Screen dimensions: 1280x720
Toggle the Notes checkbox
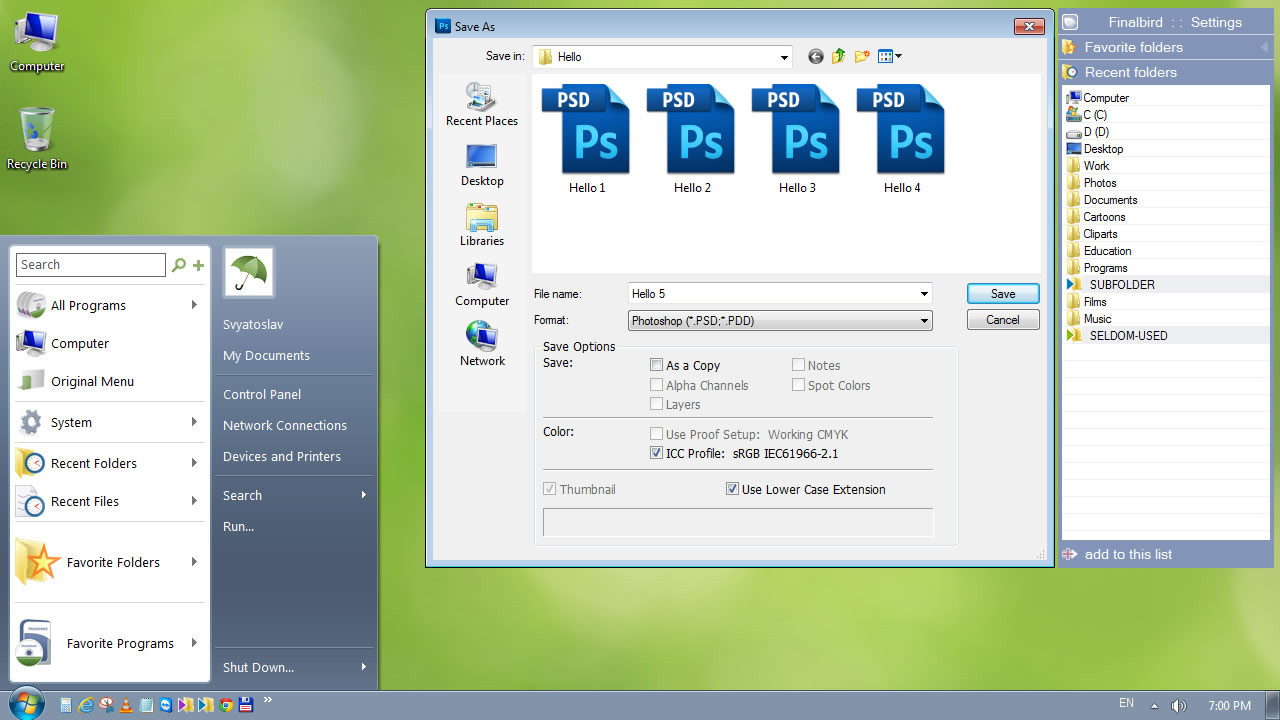pyautogui.click(x=799, y=365)
